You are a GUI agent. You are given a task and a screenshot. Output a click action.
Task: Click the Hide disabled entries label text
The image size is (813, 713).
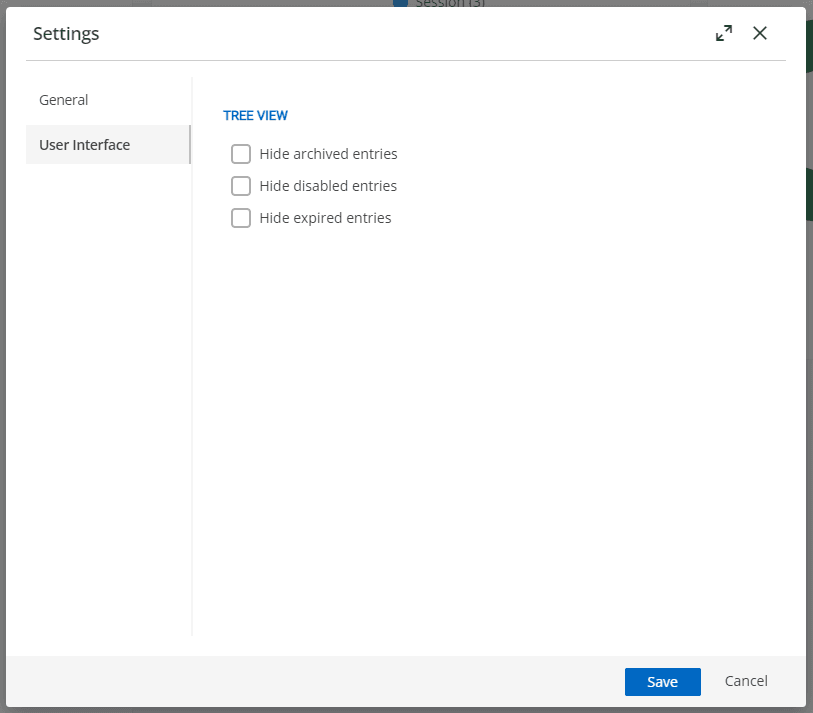(x=326, y=186)
